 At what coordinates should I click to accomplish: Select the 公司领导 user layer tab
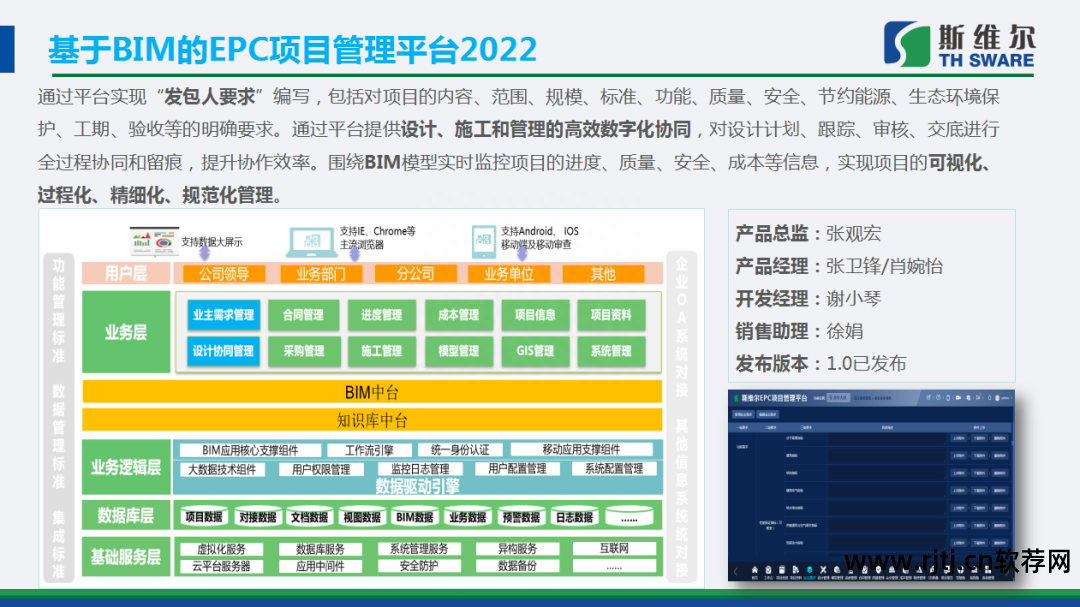[224, 274]
